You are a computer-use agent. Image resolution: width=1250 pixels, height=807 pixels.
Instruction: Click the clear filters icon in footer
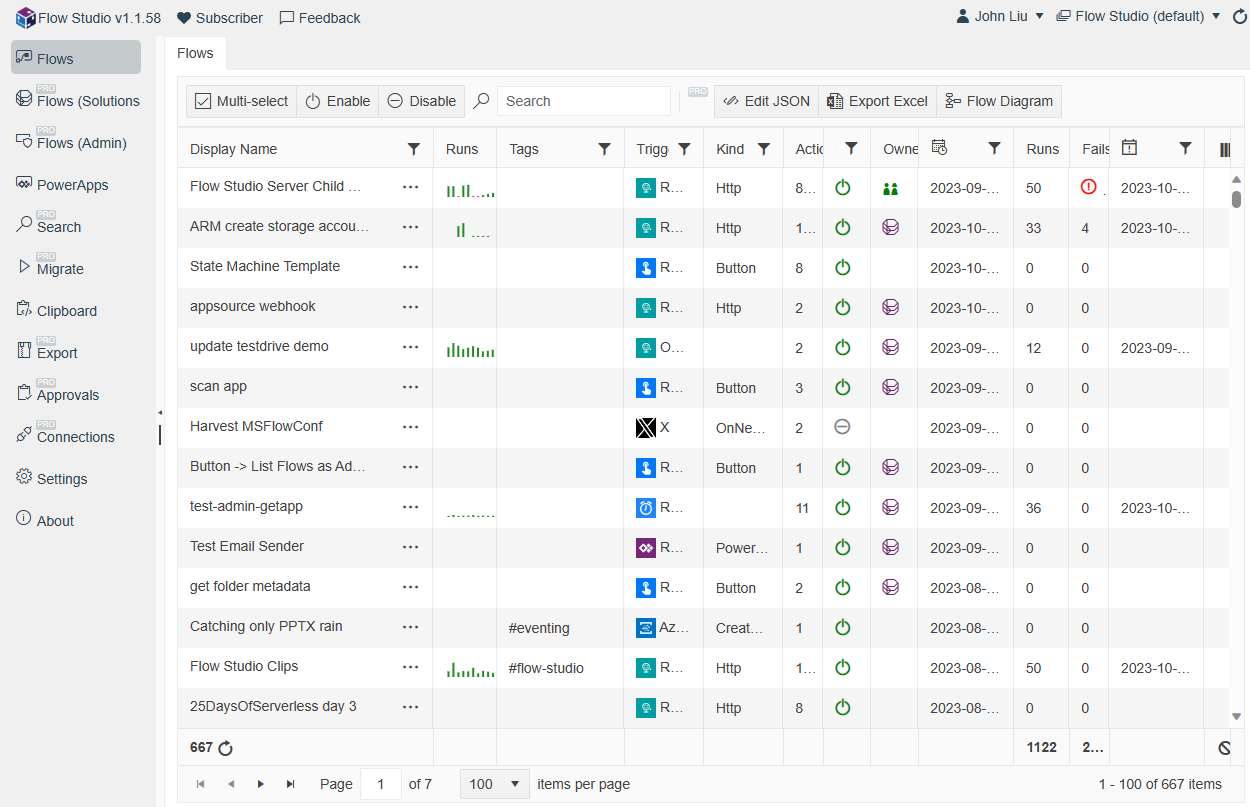[1224, 748]
